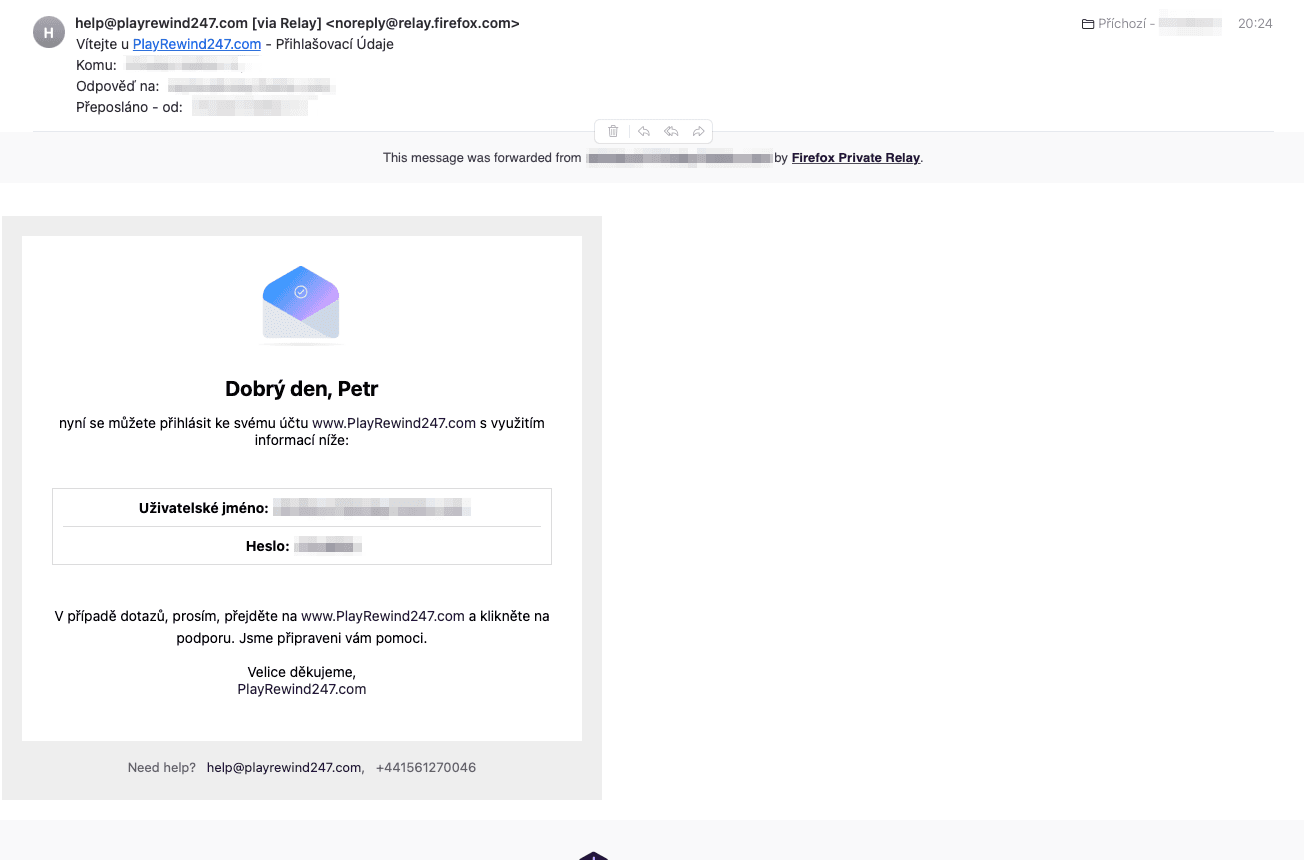Delete message with the trash icon
Image resolution: width=1304 pixels, height=860 pixels.
613,131
